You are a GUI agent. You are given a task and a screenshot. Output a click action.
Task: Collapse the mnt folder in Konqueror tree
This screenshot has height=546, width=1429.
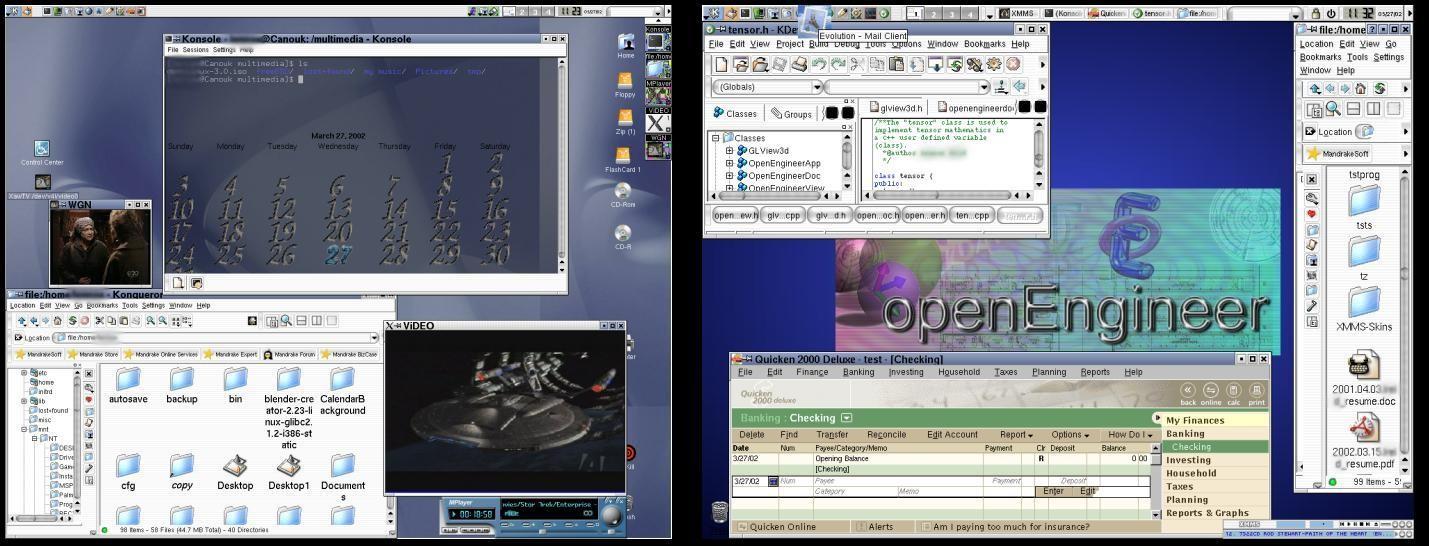(24, 429)
